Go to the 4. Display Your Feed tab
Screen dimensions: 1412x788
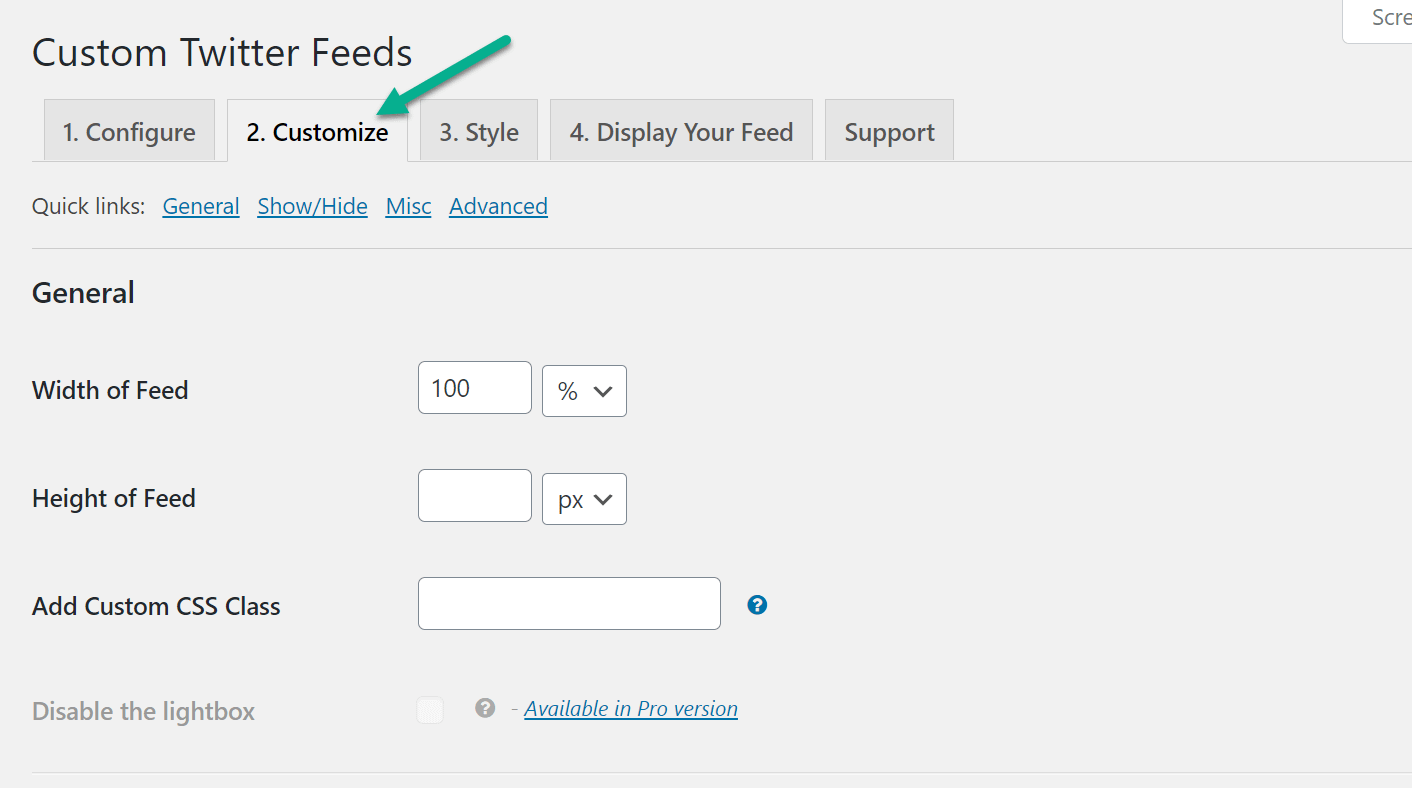(681, 132)
